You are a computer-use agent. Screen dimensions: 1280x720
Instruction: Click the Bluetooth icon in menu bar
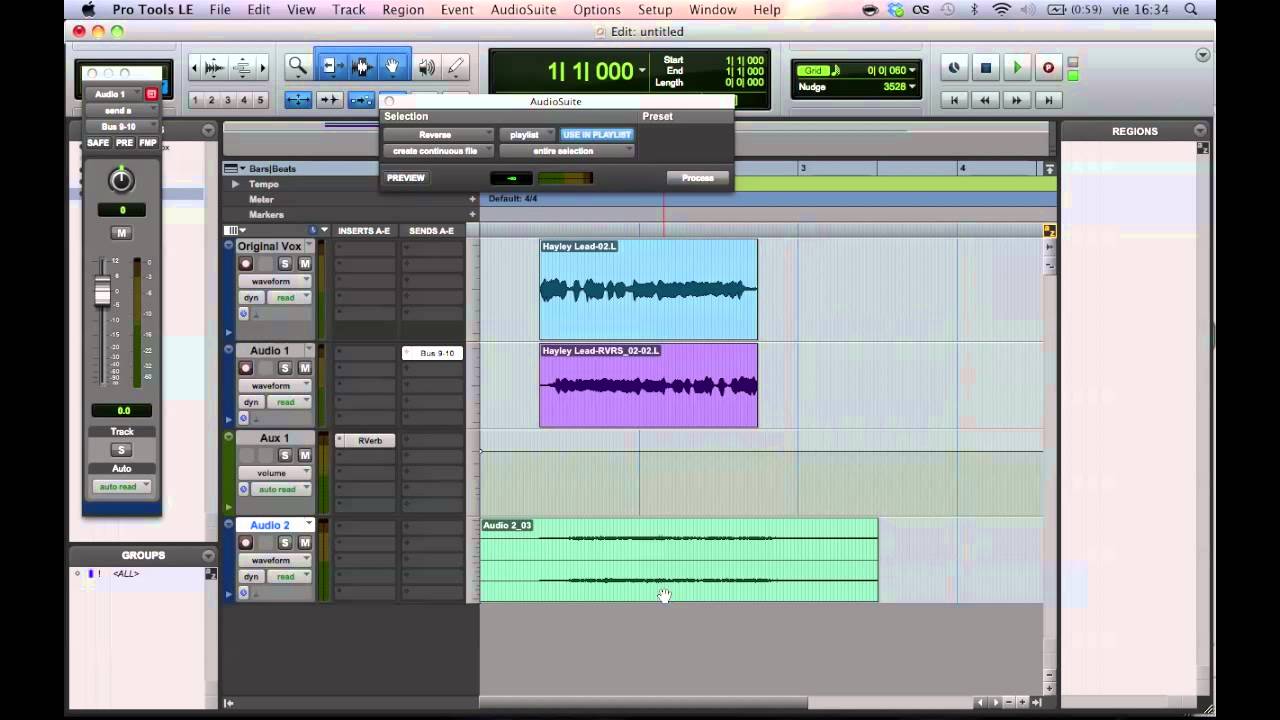coord(974,10)
